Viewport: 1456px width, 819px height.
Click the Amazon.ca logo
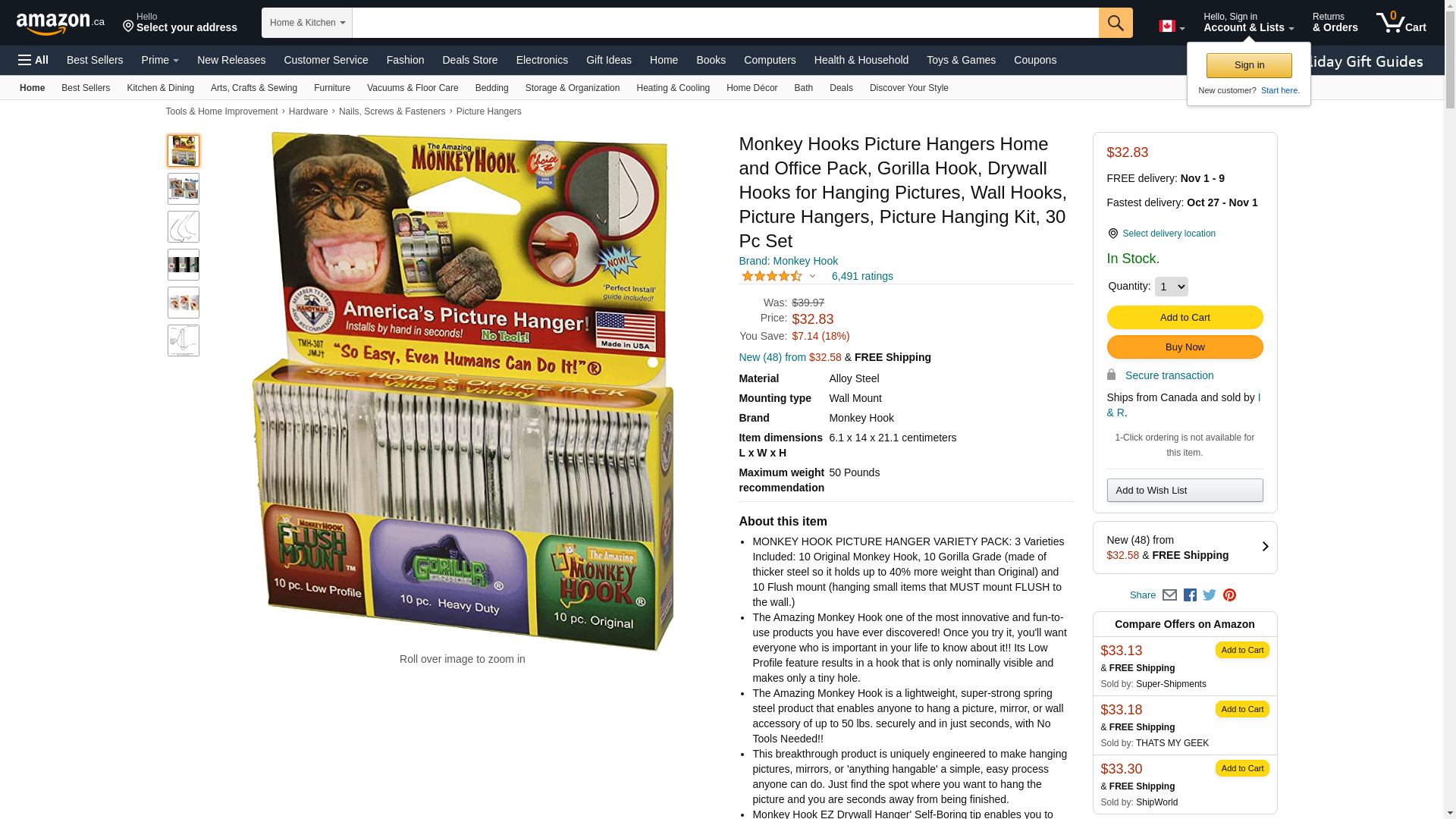click(x=60, y=24)
